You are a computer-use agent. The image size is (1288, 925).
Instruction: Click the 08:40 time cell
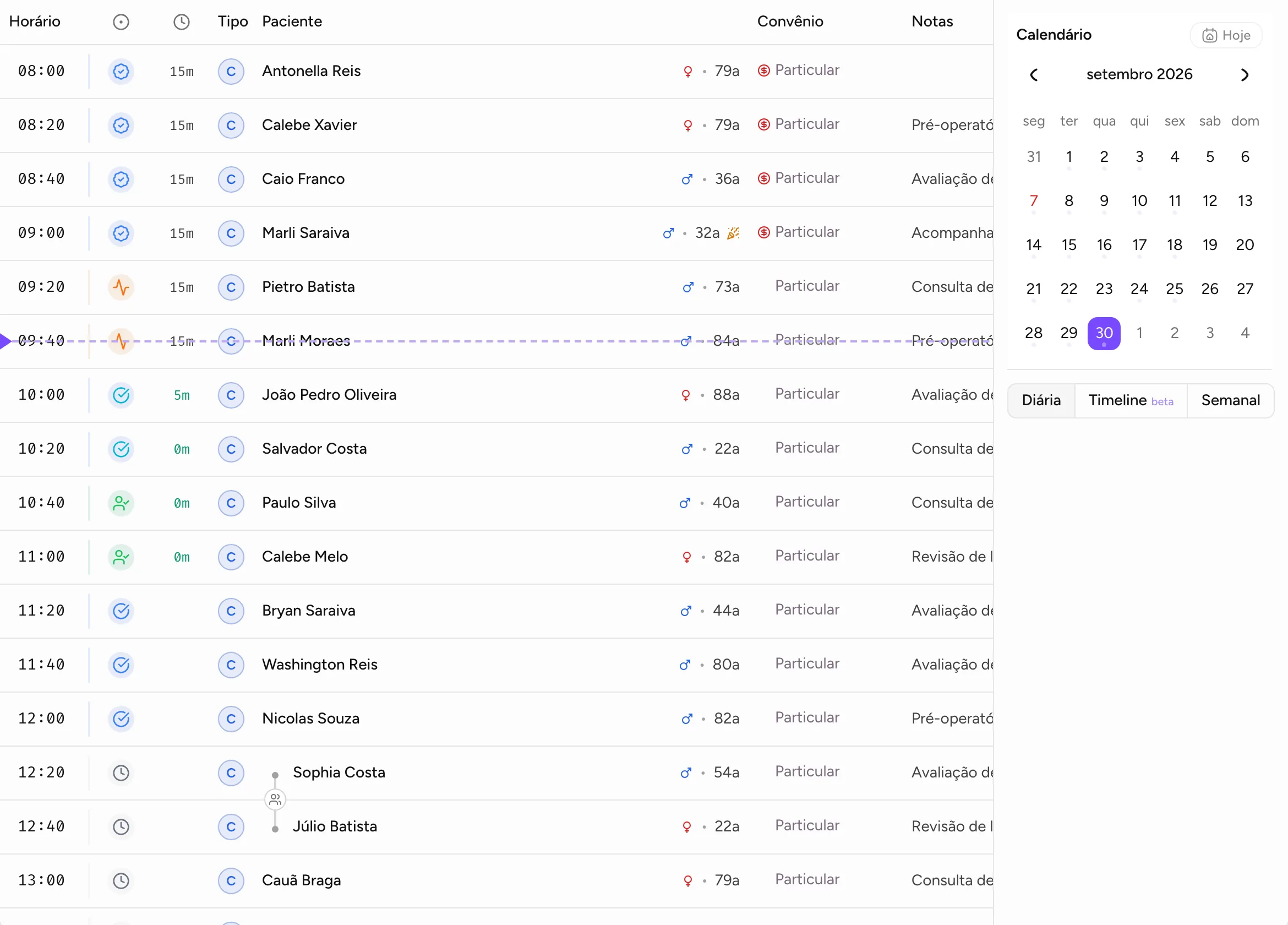click(x=41, y=179)
